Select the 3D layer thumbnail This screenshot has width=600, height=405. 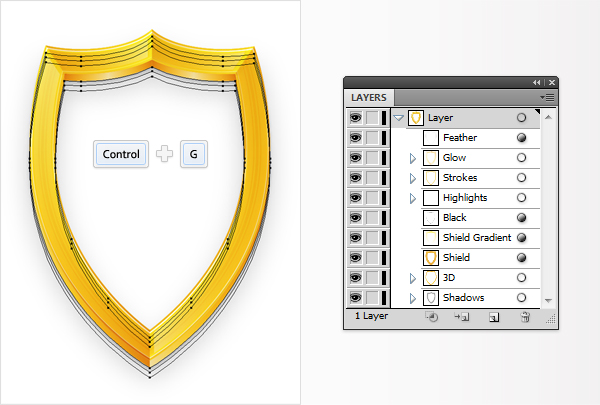(430, 278)
